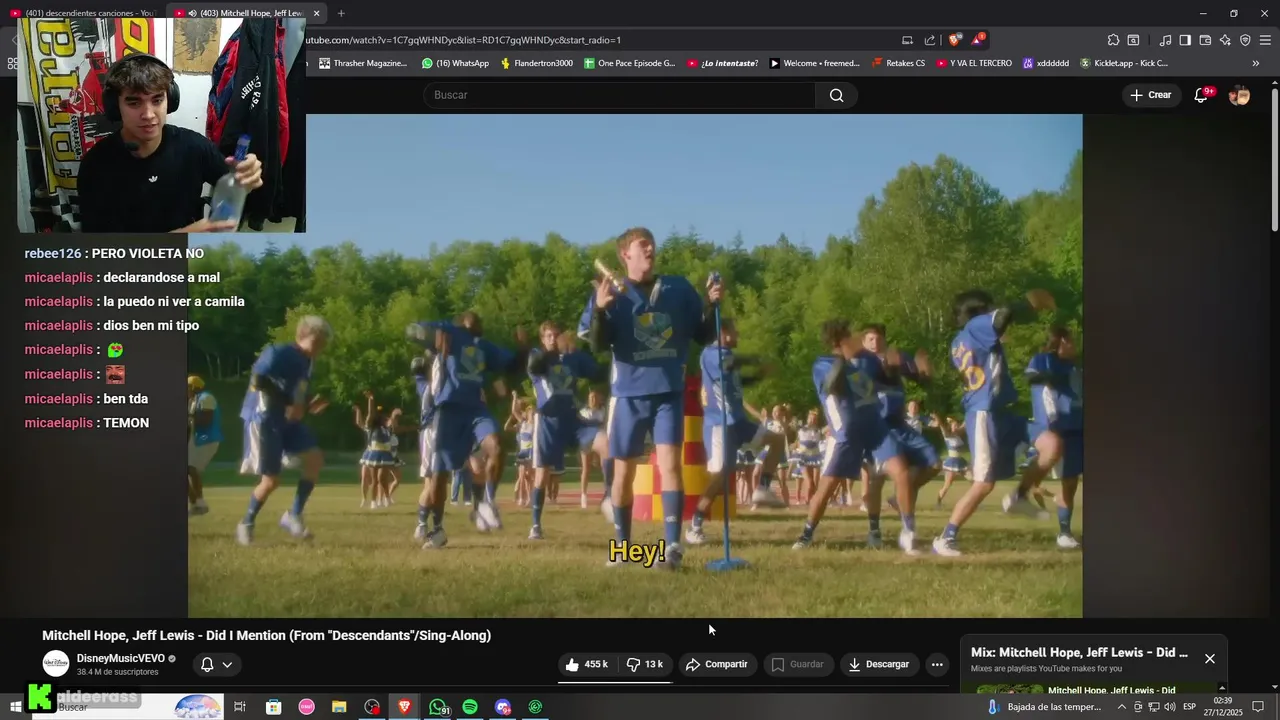Click the Mix: Mitchell Hope, Jeff Lewis title
1280x720 pixels.
click(x=1079, y=652)
